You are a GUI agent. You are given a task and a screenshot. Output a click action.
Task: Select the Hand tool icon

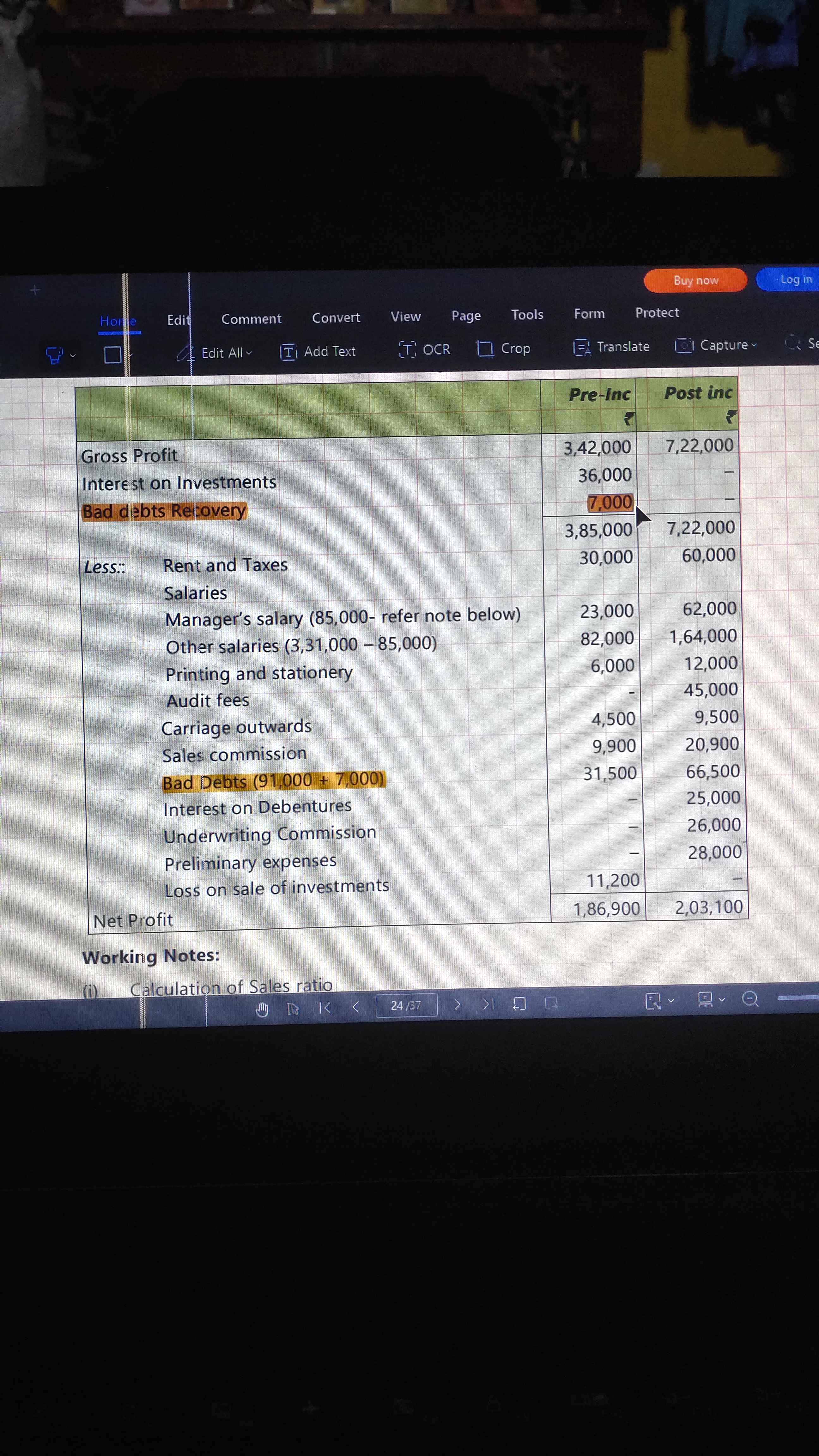262,1010
